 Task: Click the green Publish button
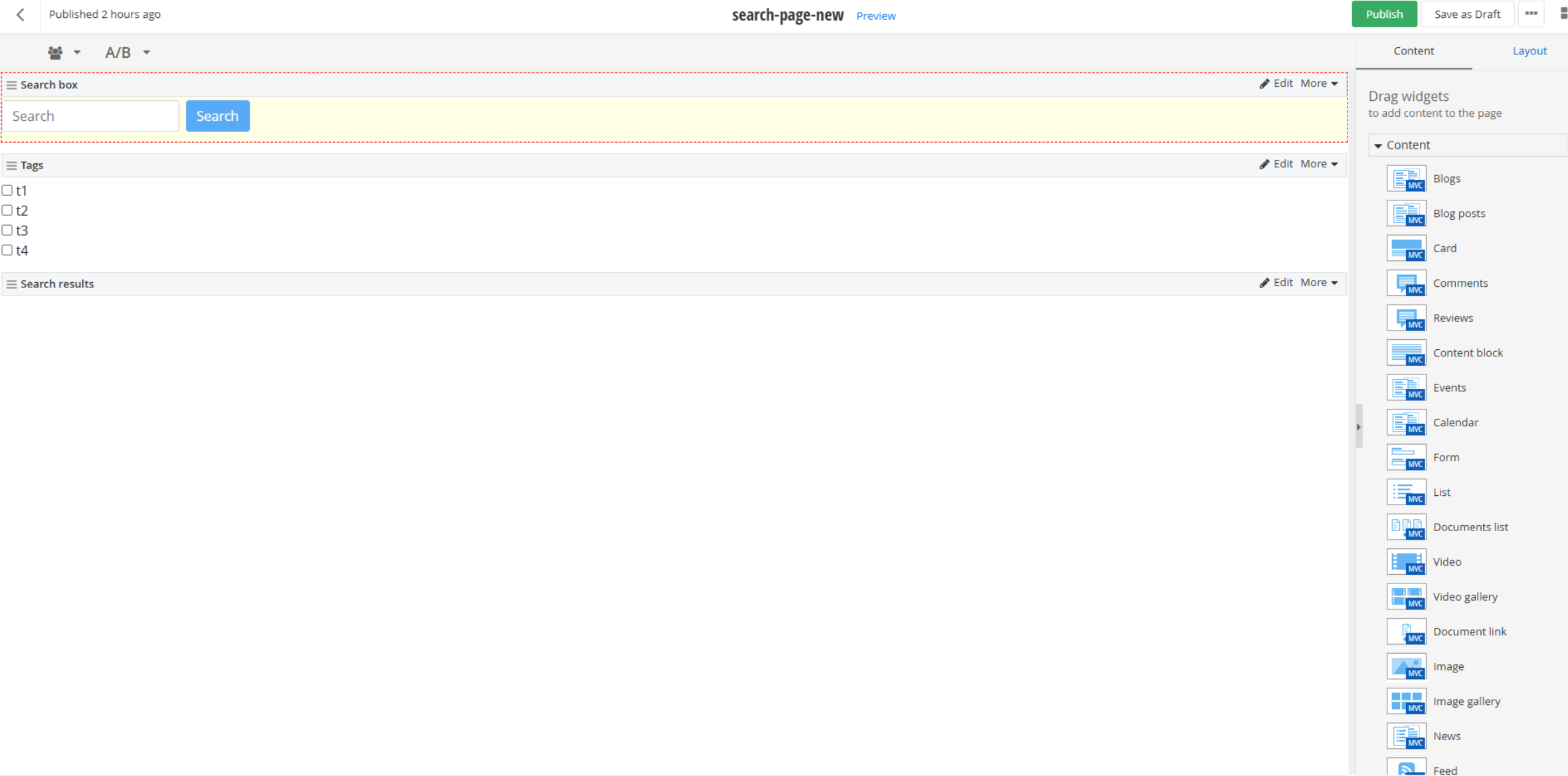tap(1384, 14)
